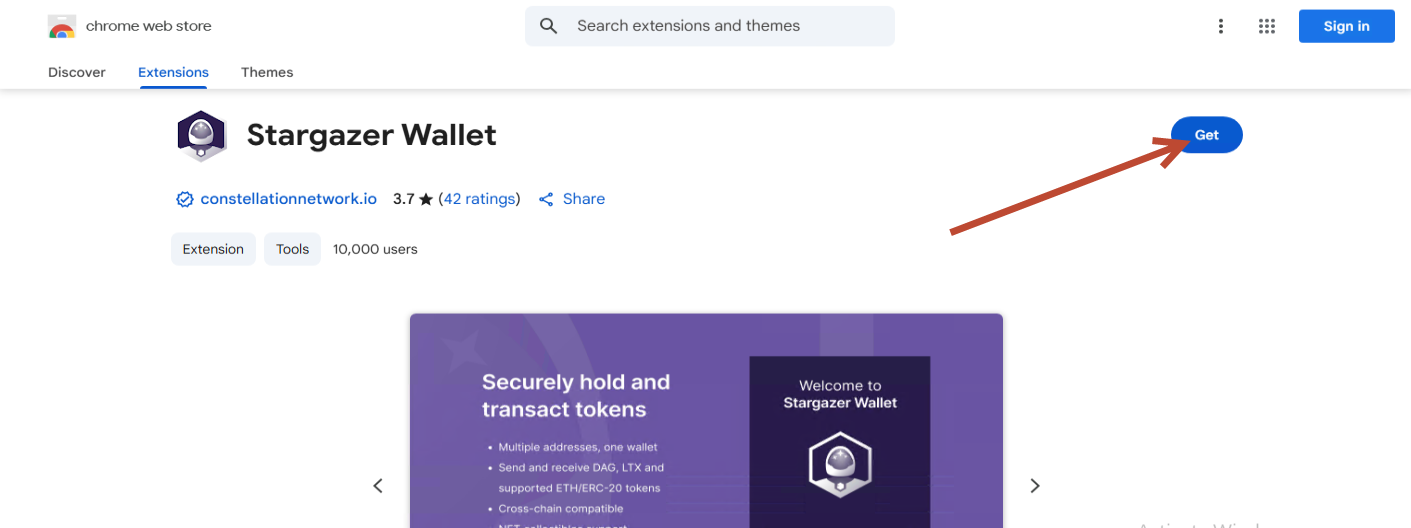This screenshot has width=1411, height=528.
Task: Open the constellationnetwork.io publisher link
Action: point(288,199)
